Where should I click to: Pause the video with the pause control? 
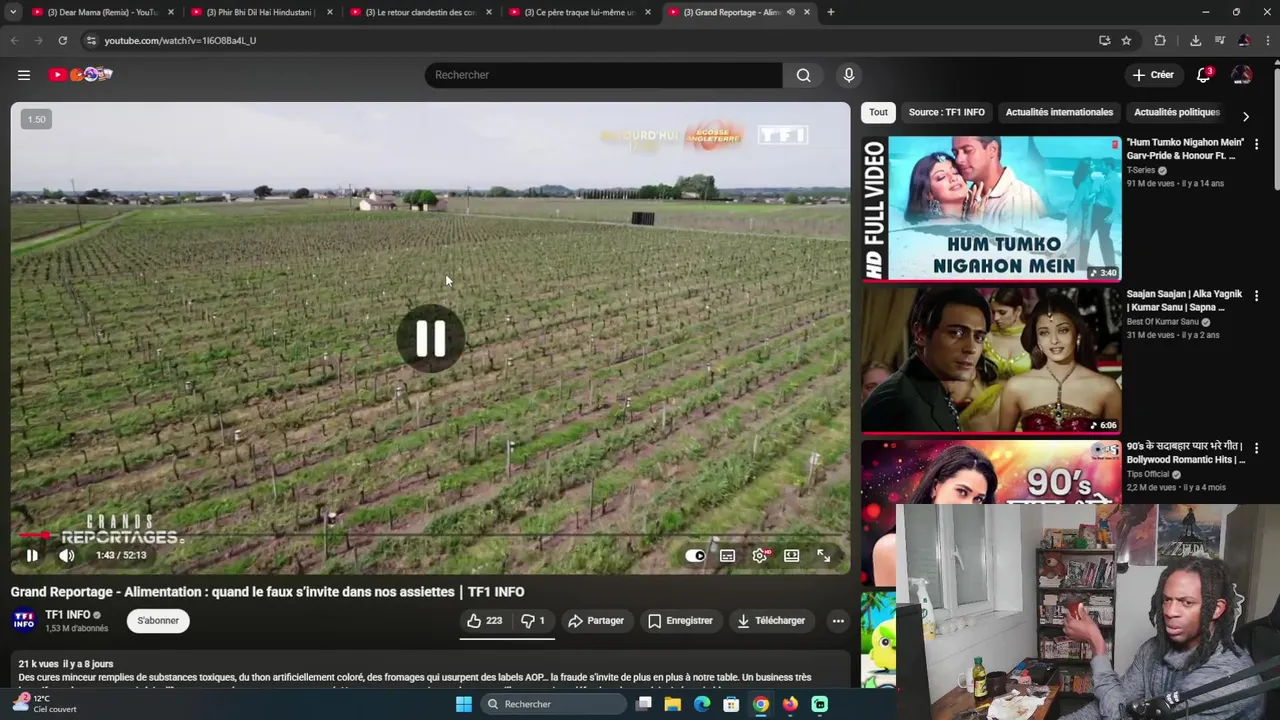(32, 556)
